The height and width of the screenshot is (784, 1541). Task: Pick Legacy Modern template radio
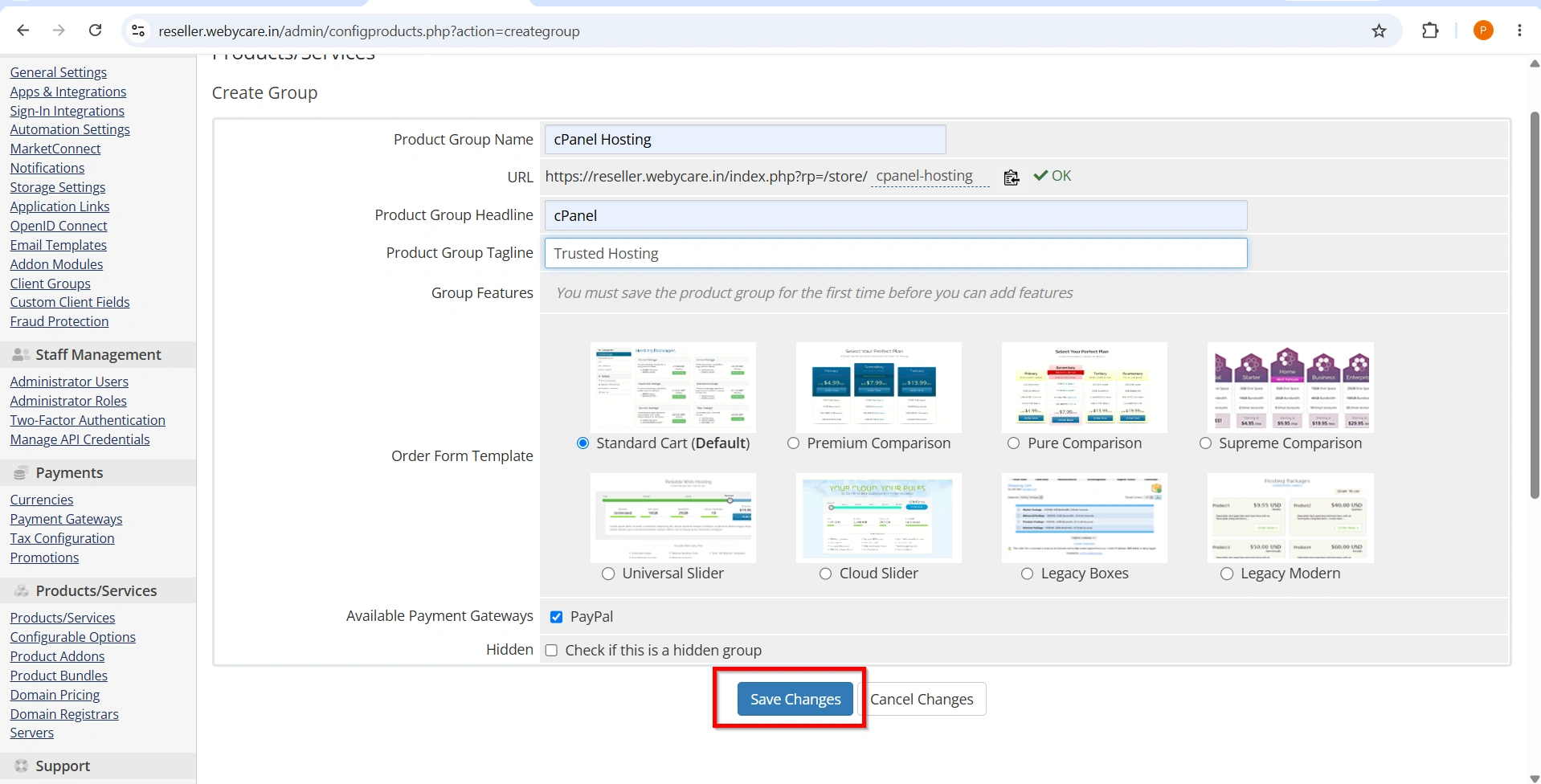tap(1227, 574)
